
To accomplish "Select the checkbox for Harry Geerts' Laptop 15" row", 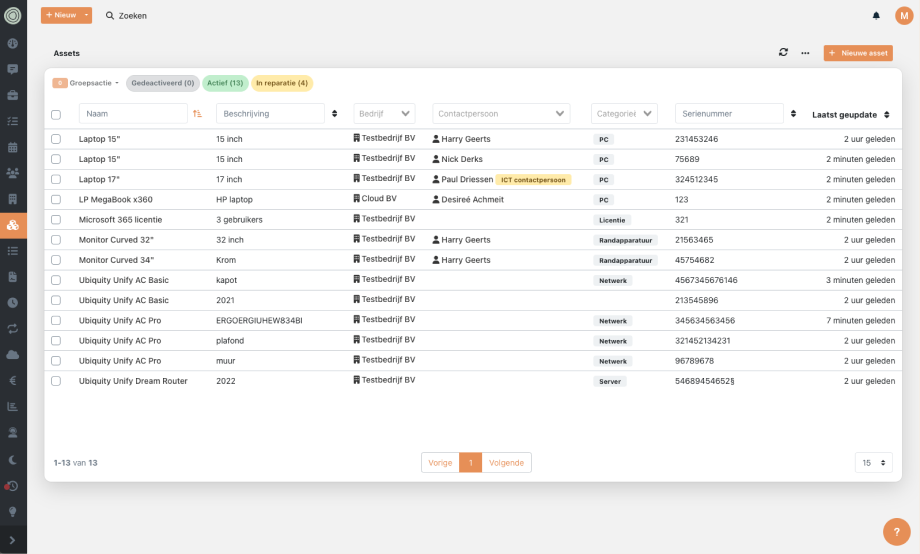I will tap(56, 139).
